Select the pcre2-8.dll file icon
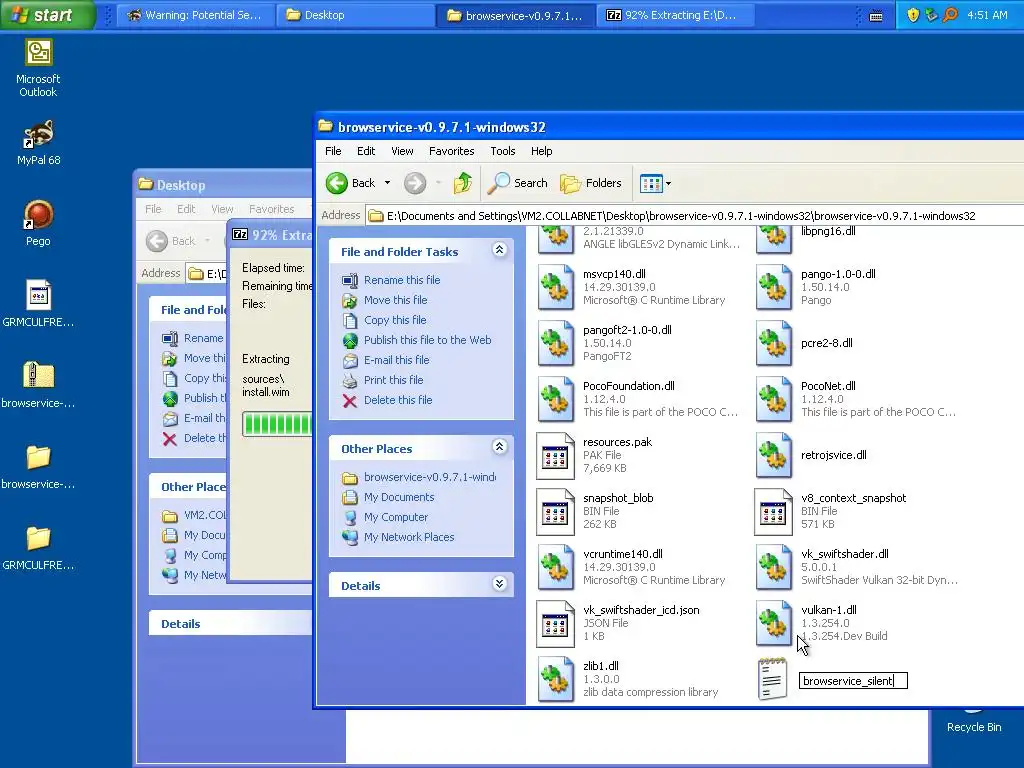Screen dimensions: 1024x768 pos(773,343)
